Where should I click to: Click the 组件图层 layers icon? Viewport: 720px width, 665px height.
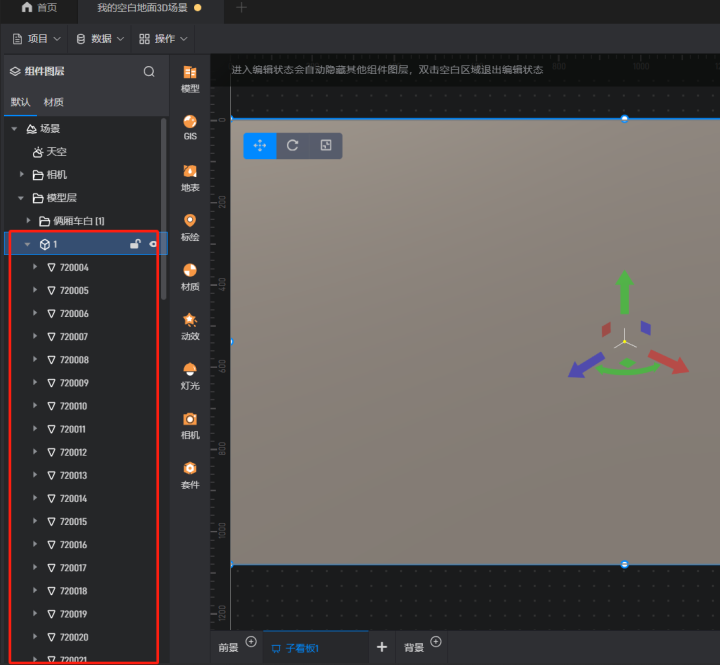15,71
